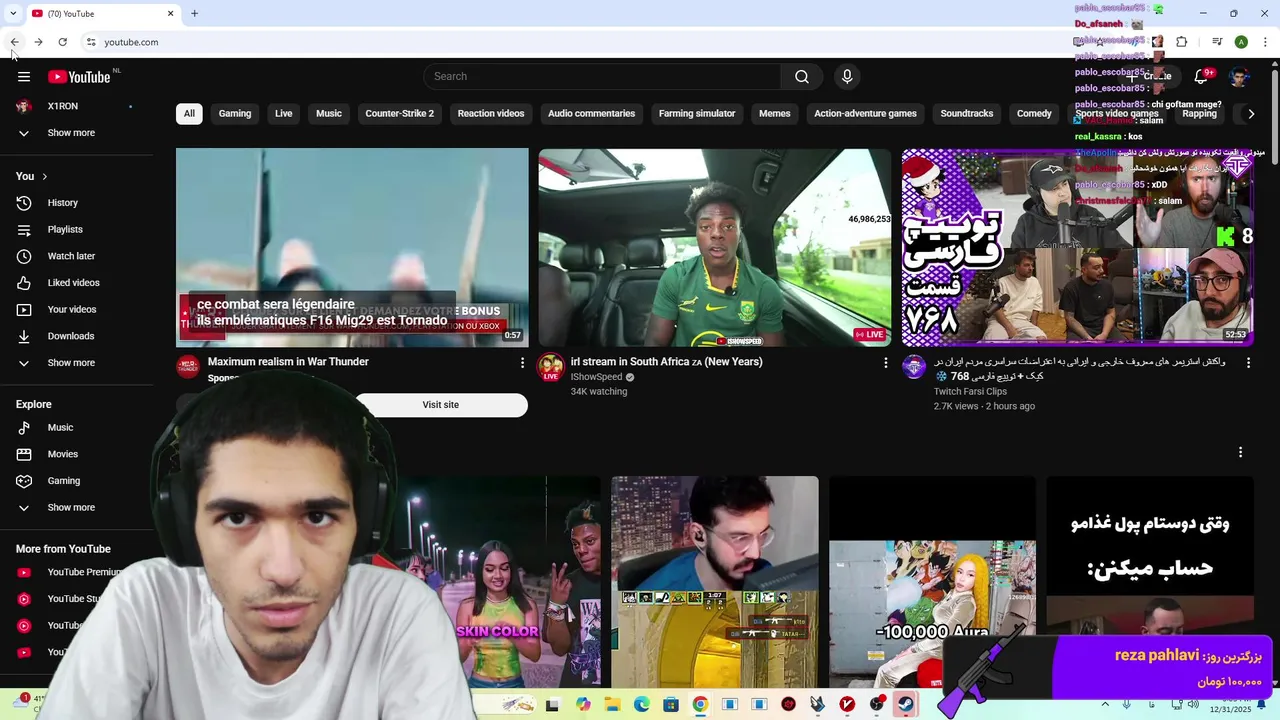Viewport: 1280px width, 720px height.
Task: Select the Comedy filter chip
Action: [x=1034, y=113]
